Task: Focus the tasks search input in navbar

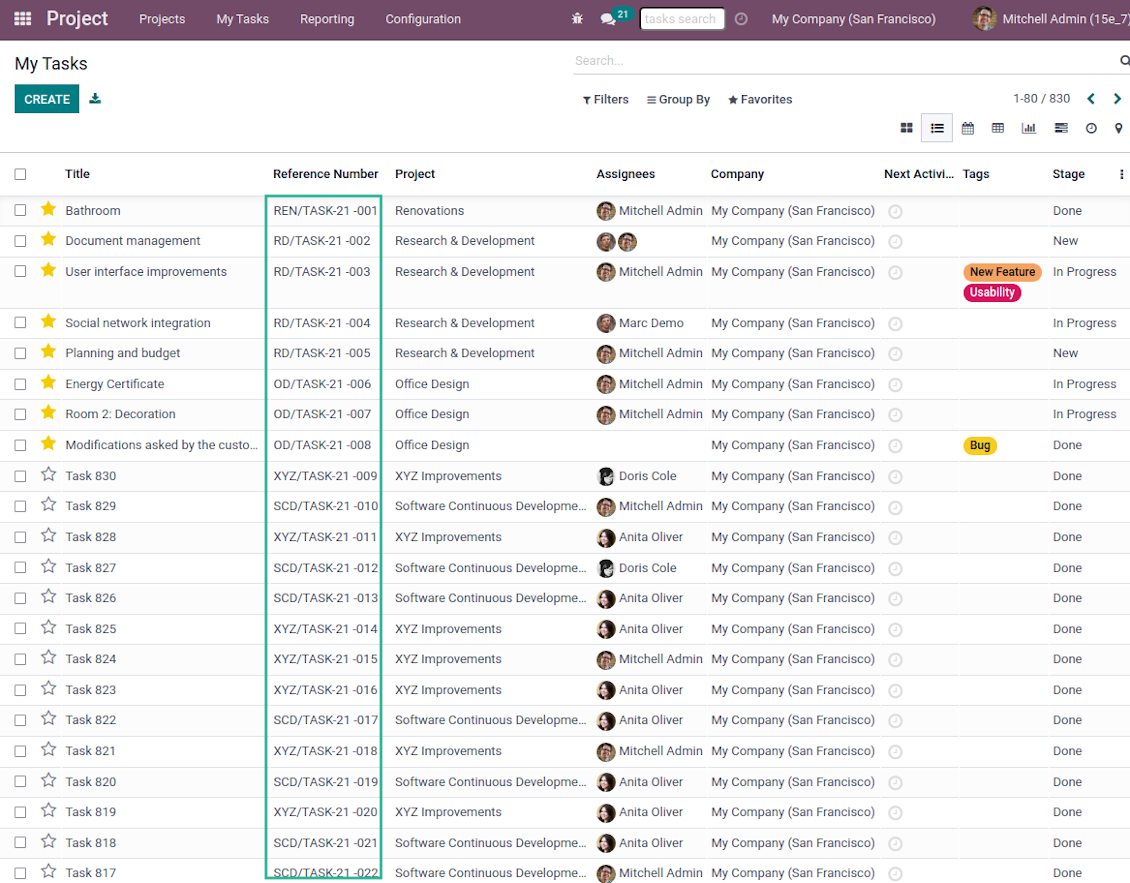Action: pos(682,19)
